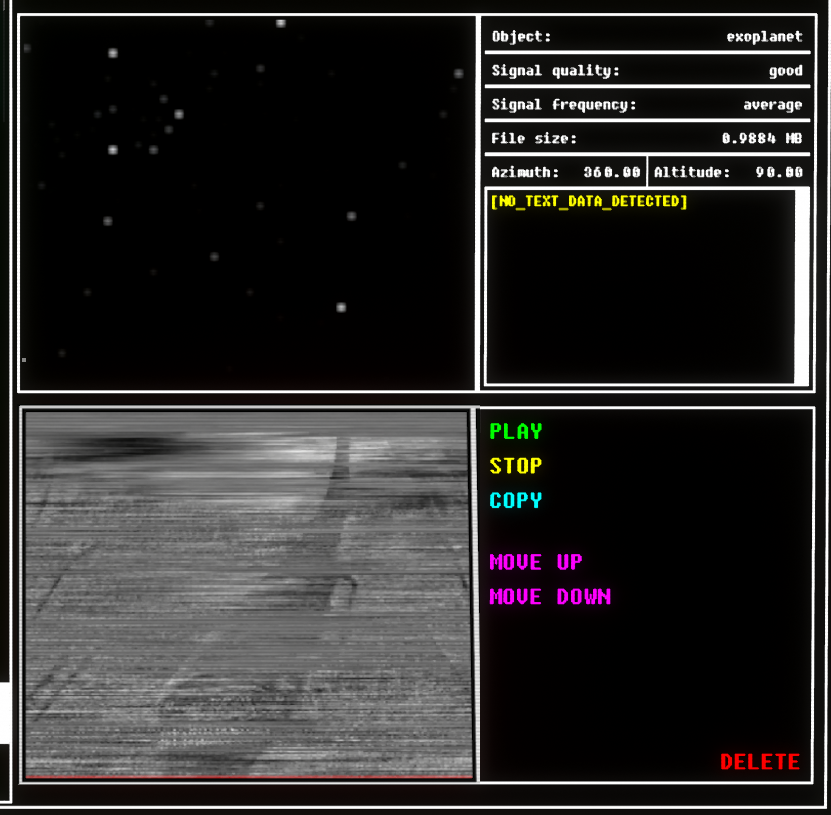Click the scrollbar beside the signal image
The width and height of the screenshot is (831, 815).
474,592
